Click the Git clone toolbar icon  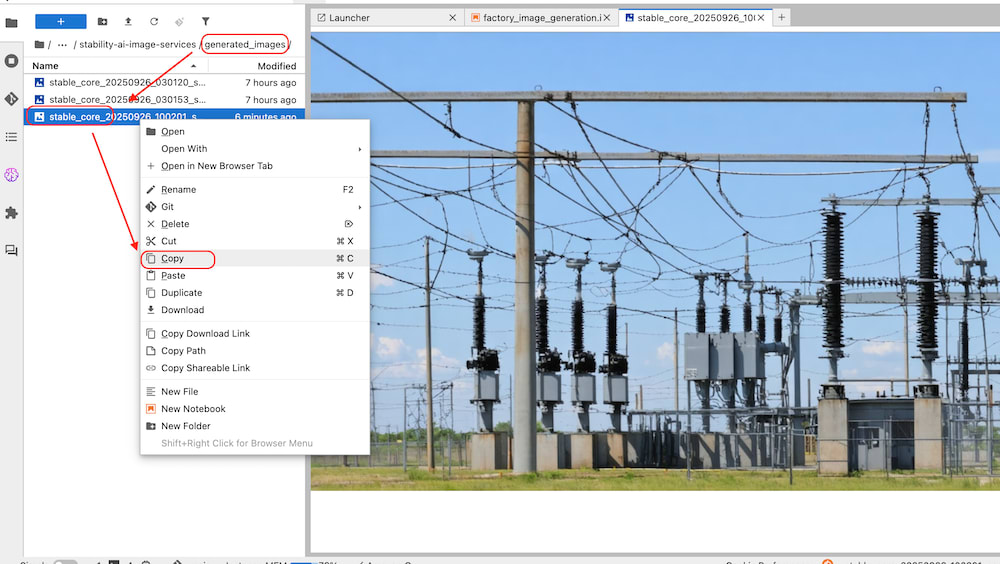tap(180, 22)
